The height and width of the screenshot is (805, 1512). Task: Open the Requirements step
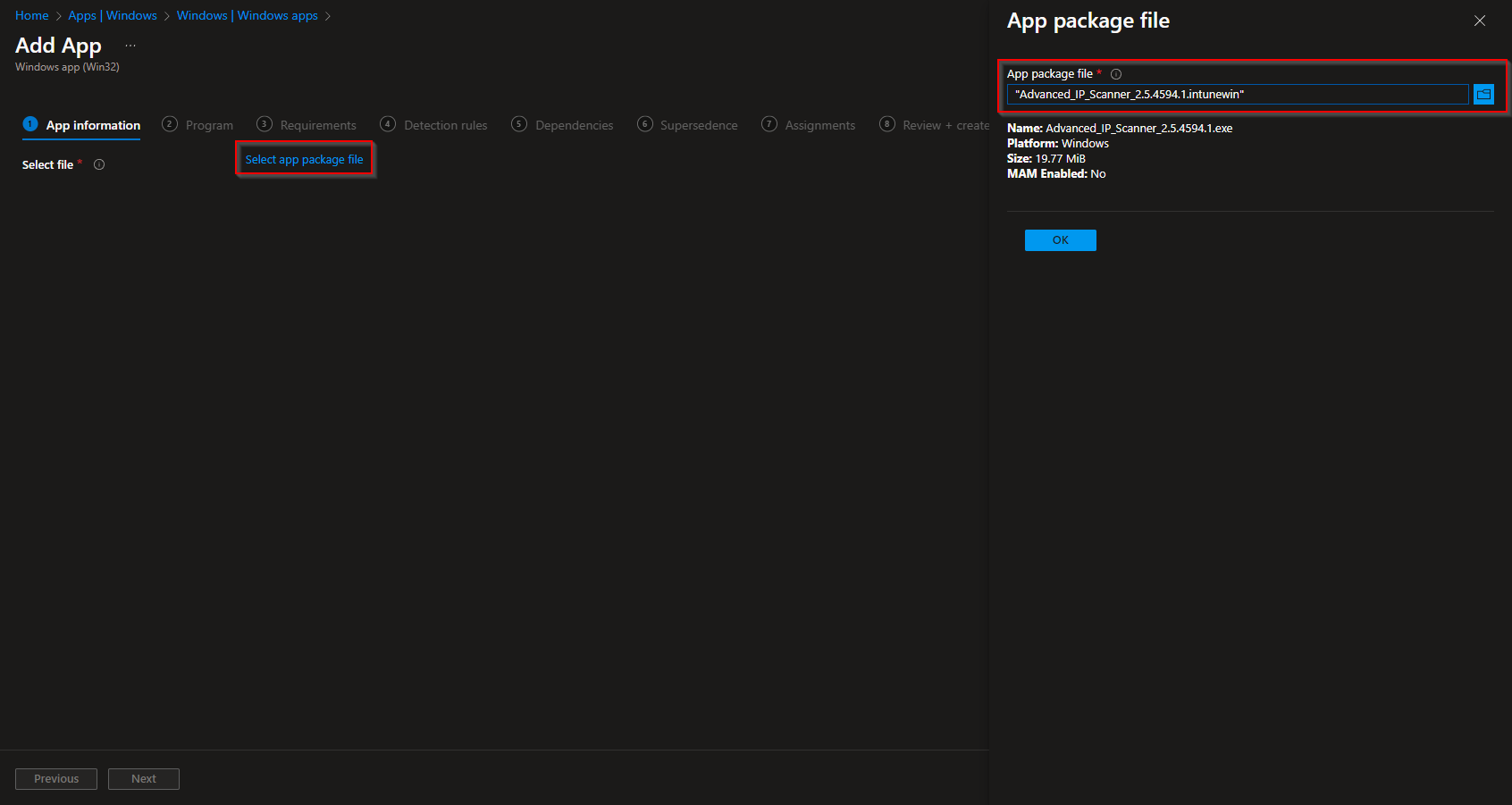coord(317,125)
